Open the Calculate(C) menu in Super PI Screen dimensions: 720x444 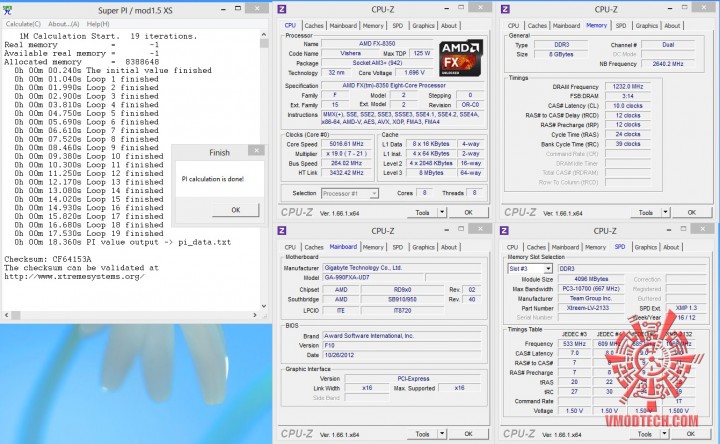click(x=23, y=24)
